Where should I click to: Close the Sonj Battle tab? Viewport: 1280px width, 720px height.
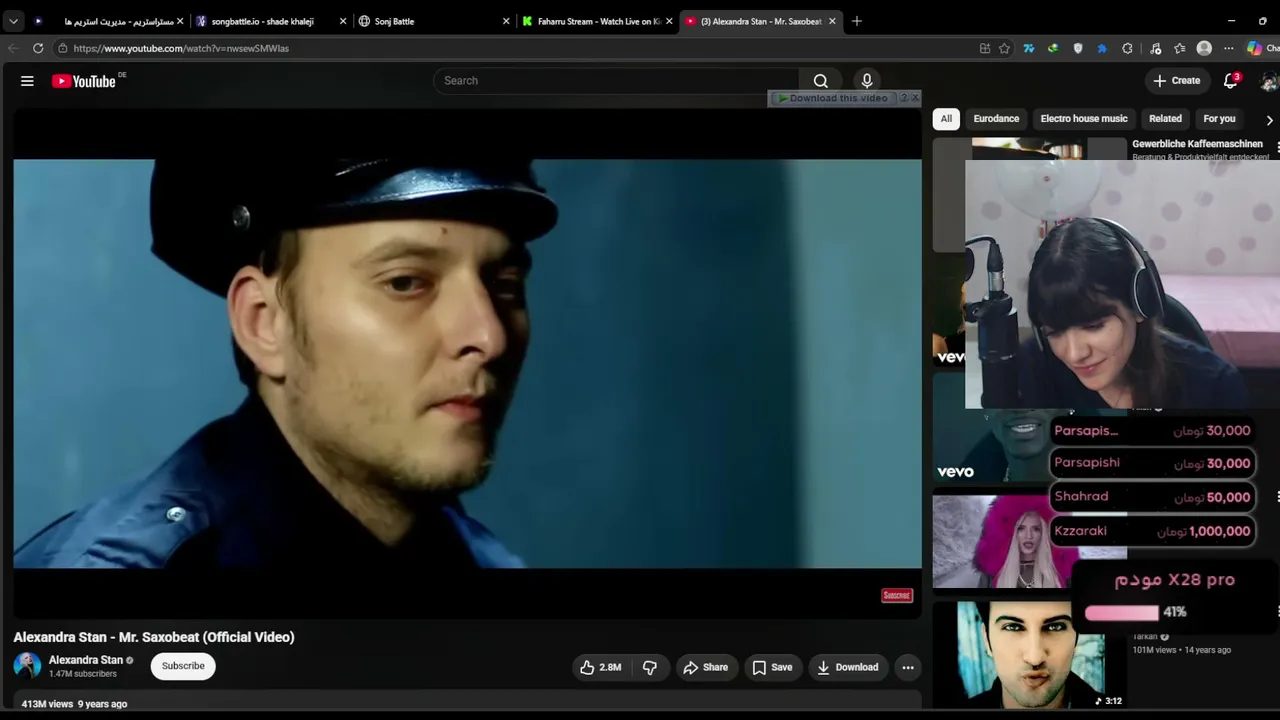[506, 21]
